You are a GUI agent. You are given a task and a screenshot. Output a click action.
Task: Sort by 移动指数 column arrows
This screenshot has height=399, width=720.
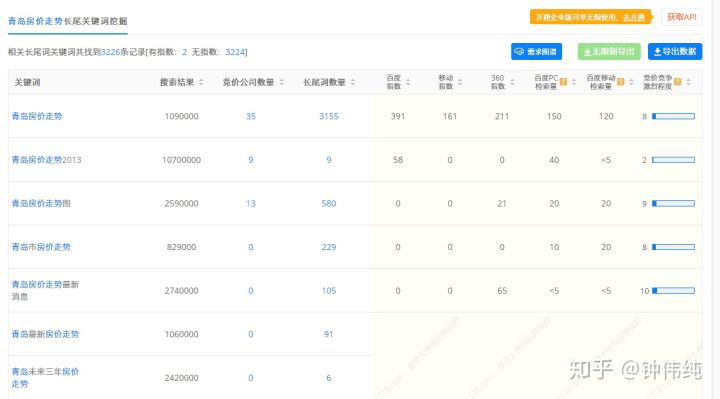[x=460, y=82]
